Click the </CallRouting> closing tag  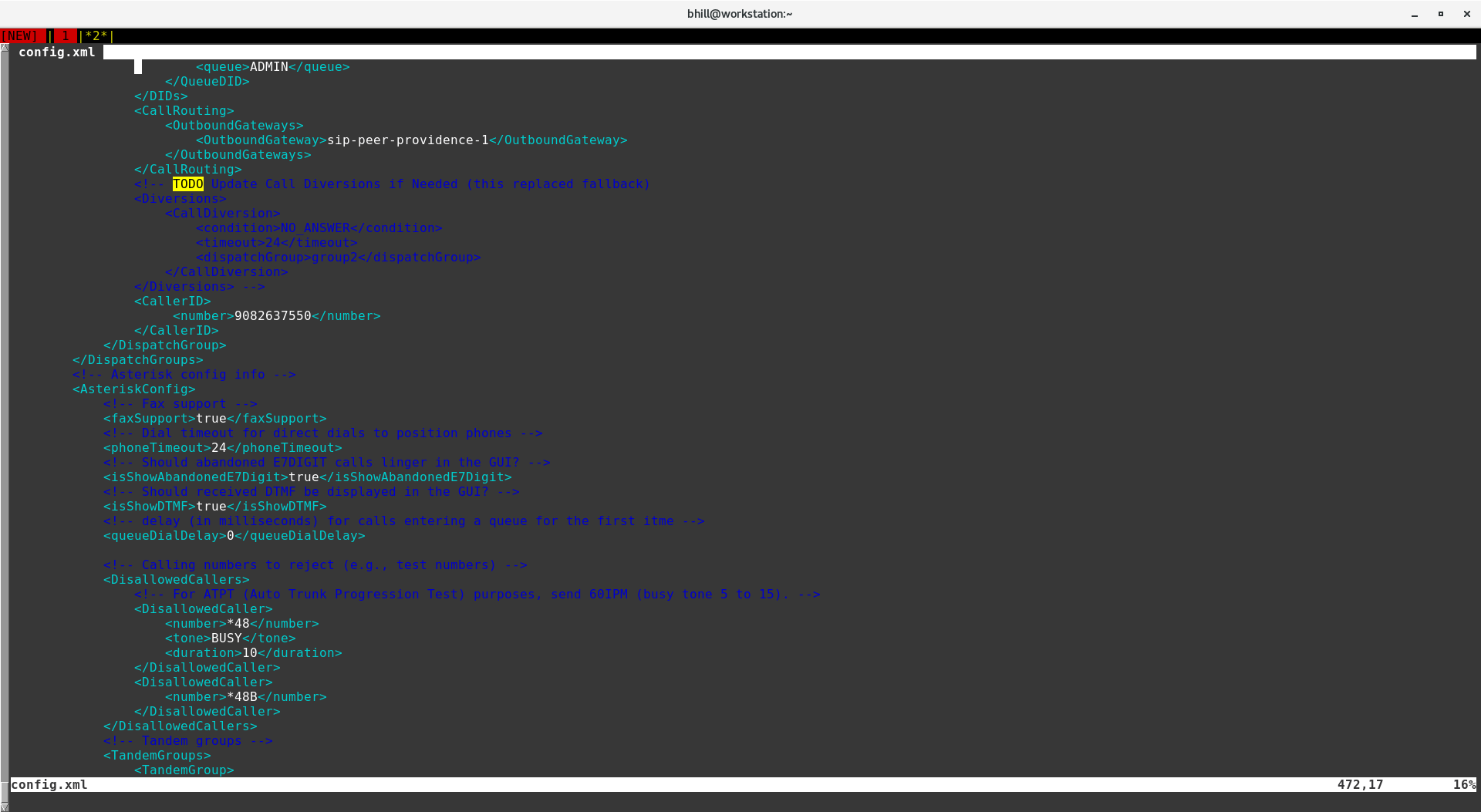(188, 169)
